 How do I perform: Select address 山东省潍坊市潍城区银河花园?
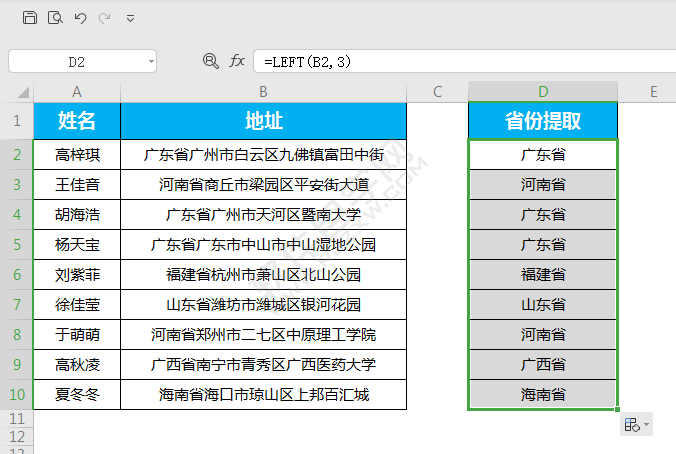(x=263, y=305)
